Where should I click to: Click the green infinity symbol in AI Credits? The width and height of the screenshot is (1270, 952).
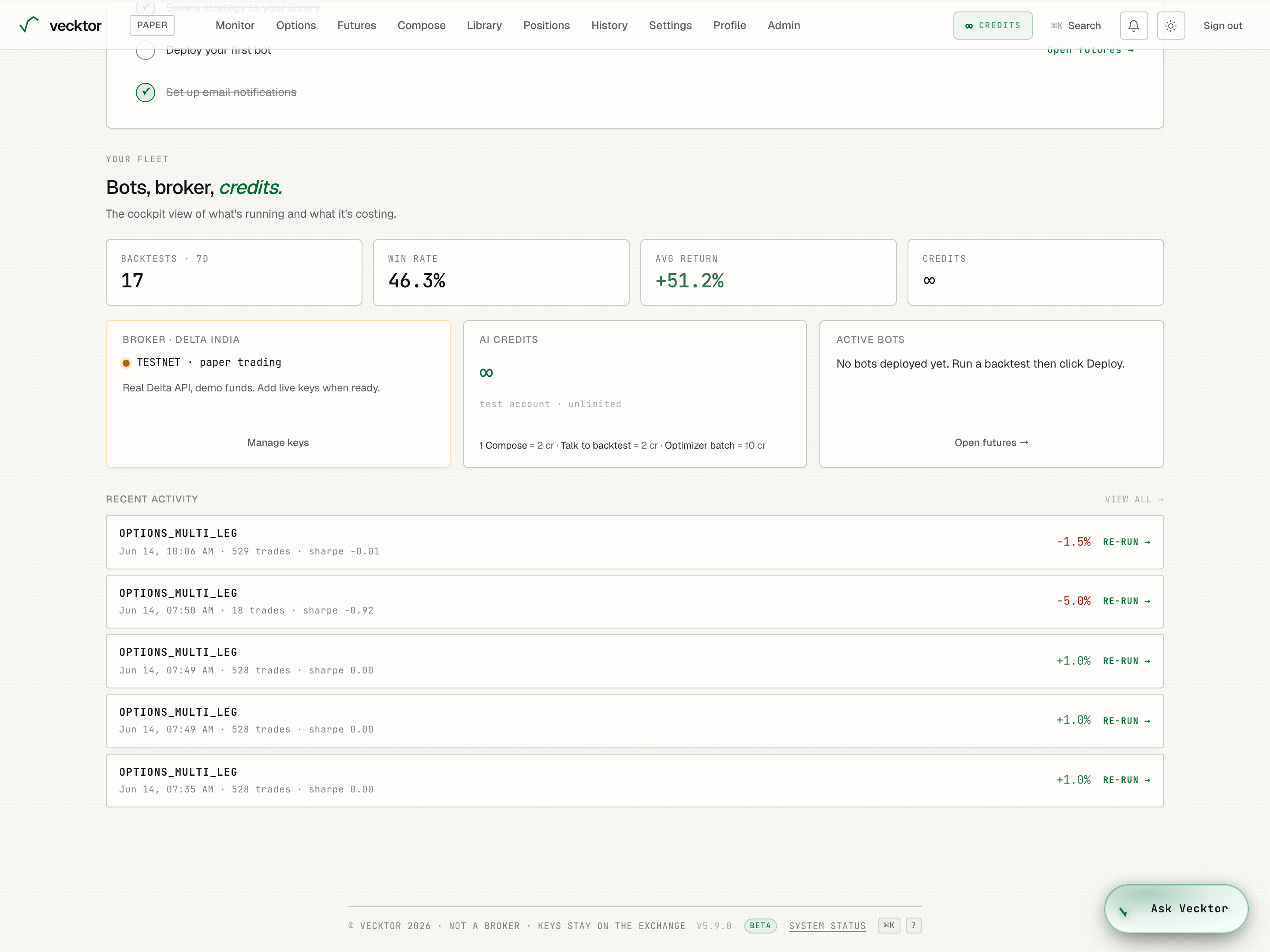click(x=486, y=373)
